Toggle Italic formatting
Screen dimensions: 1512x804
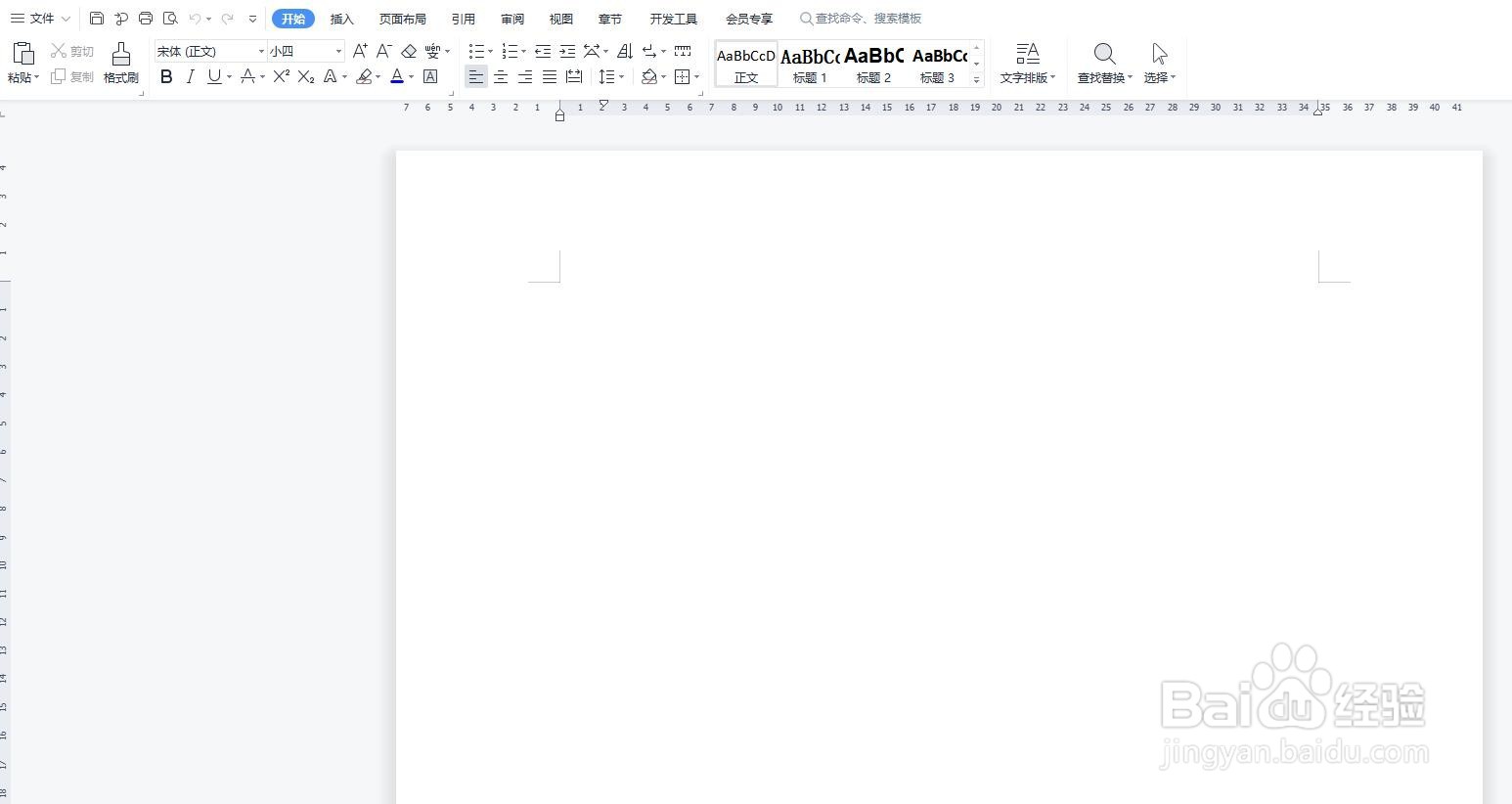pyautogui.click(x=190, y=76)
